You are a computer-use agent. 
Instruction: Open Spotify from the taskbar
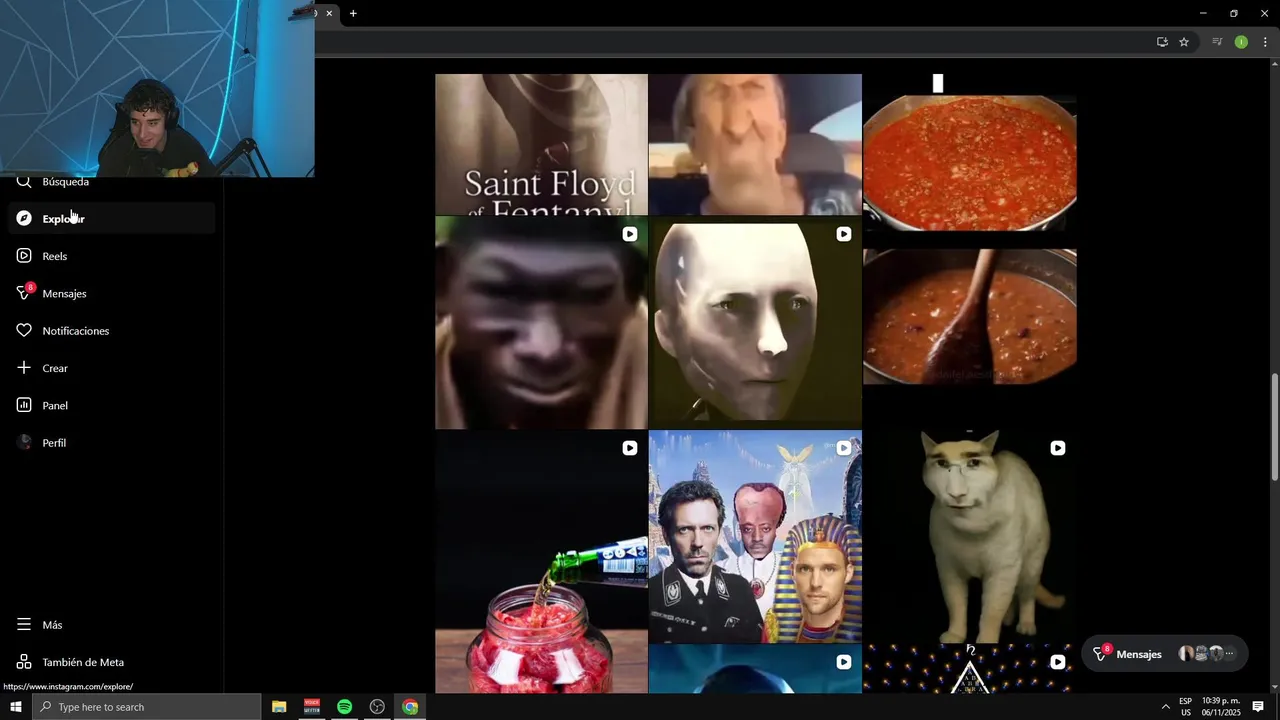click(344, 707)
